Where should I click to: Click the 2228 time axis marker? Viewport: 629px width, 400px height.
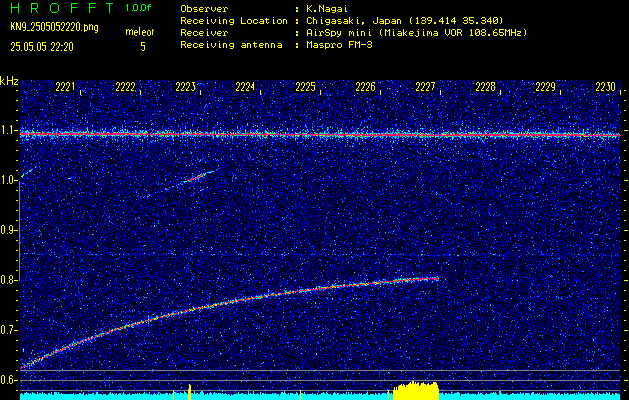pyautogui.click(x=485, y=87)
